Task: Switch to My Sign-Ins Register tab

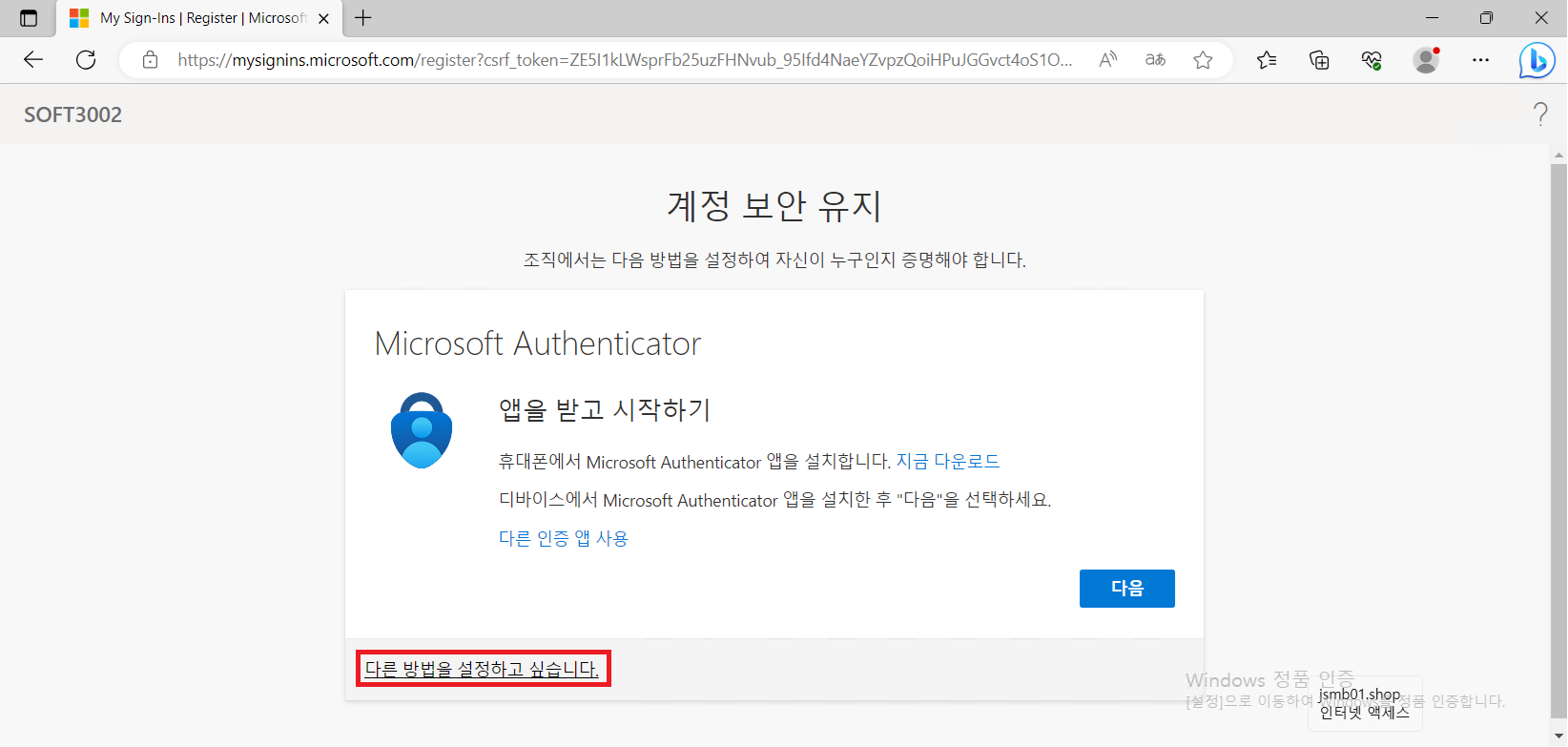Action: pos(197,18)
